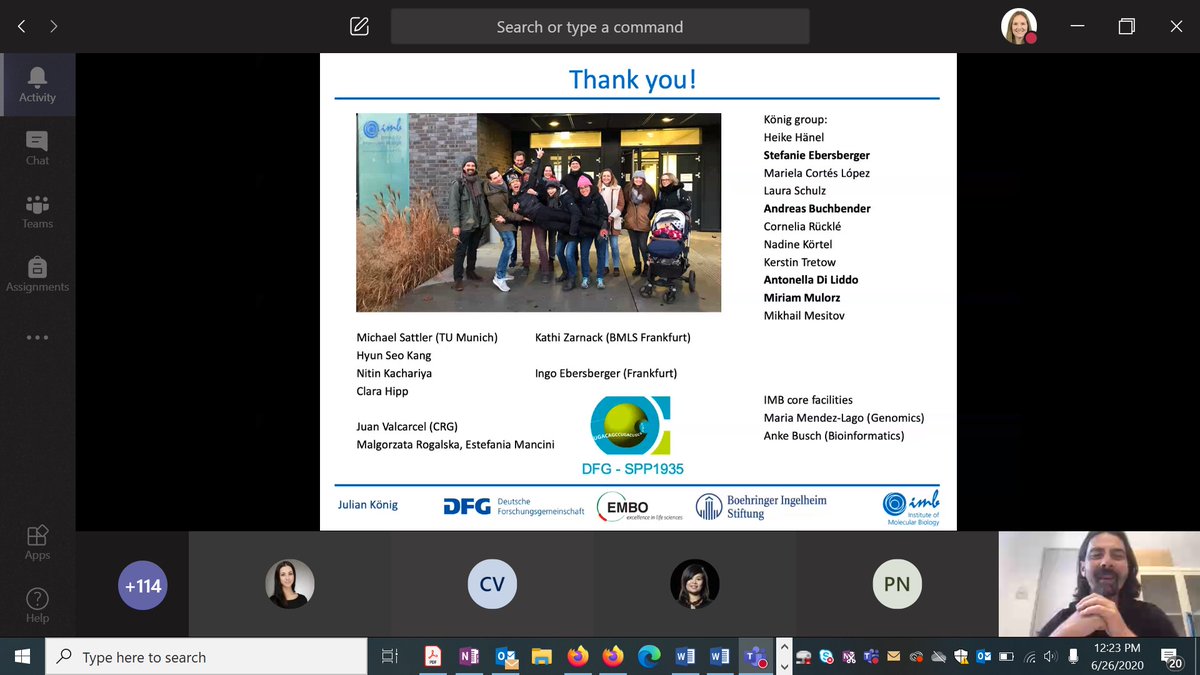Click "Kathi Zarnack (BMLS Frankfurt)" text
Screen dimensions: 1200x675
[613, 337]
